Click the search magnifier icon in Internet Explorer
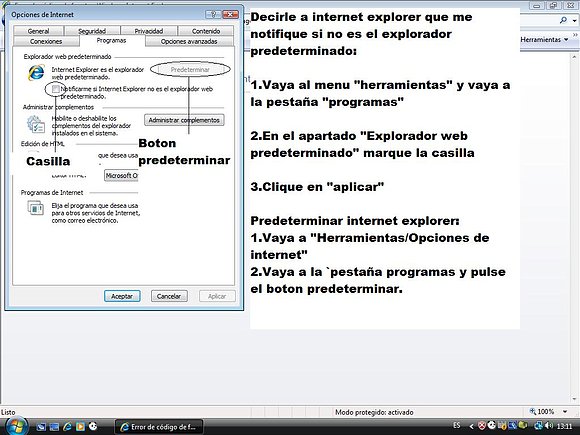The height and width of the screenshot is (435, 580). pyautogui.click(x=563, y=20)
